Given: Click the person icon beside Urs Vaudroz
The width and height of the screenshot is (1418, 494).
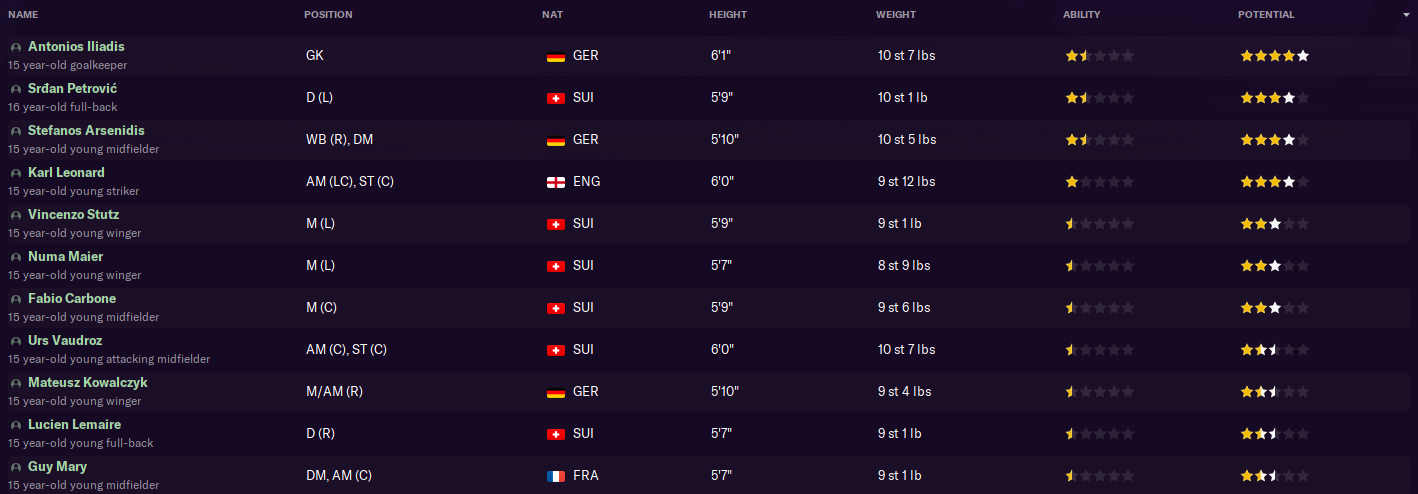Looking at the screenshot, I should [15, 341].
